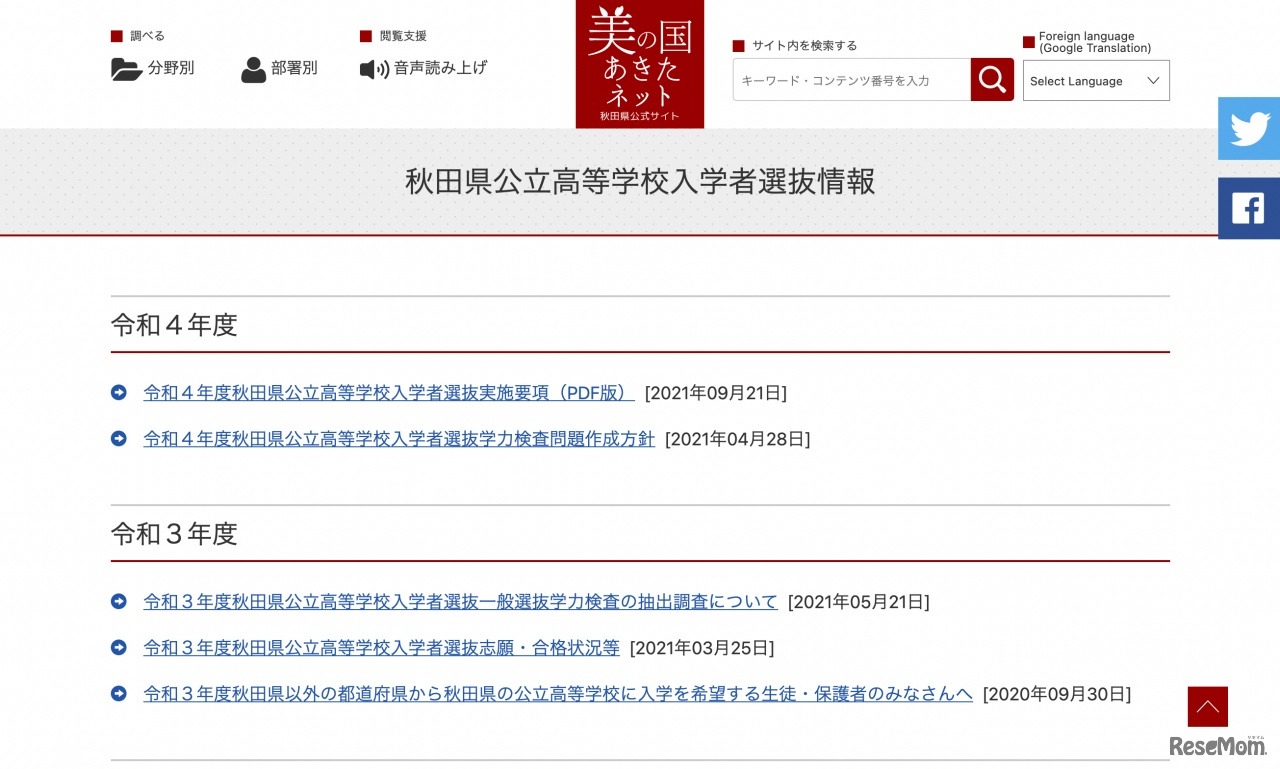The height and width of the screenshot is (769, 1280).
Task: Click the 美の国あきたネット site logo
Action: 639,64
